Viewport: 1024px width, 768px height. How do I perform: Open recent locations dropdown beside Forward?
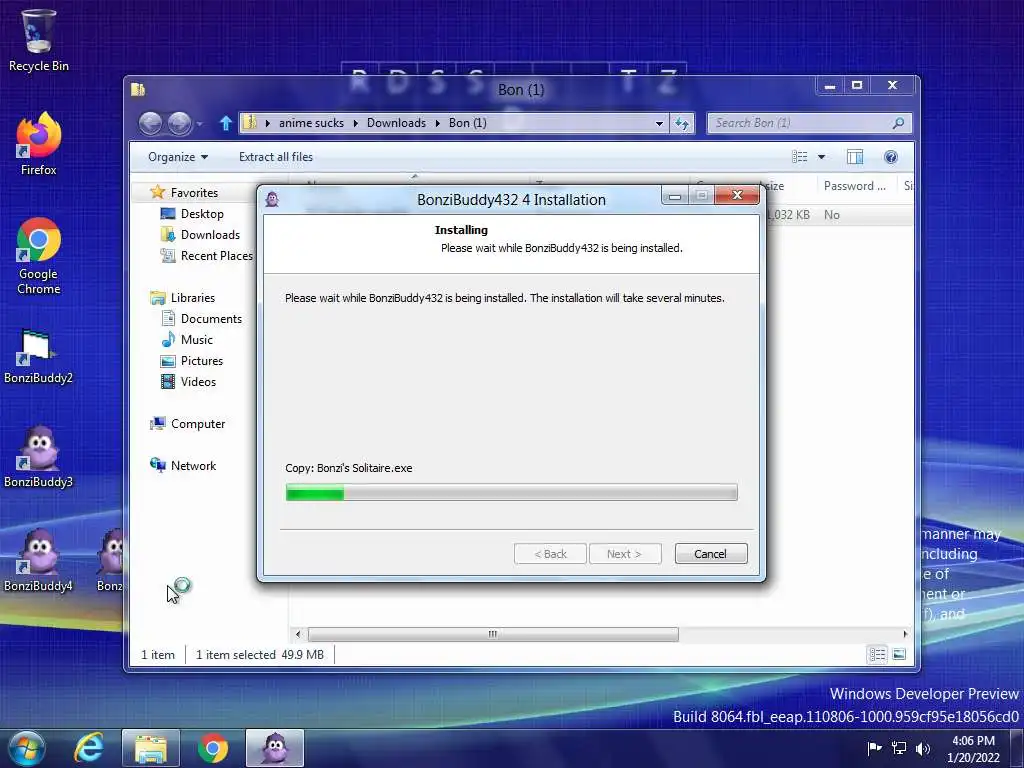(x=199, y=123)
